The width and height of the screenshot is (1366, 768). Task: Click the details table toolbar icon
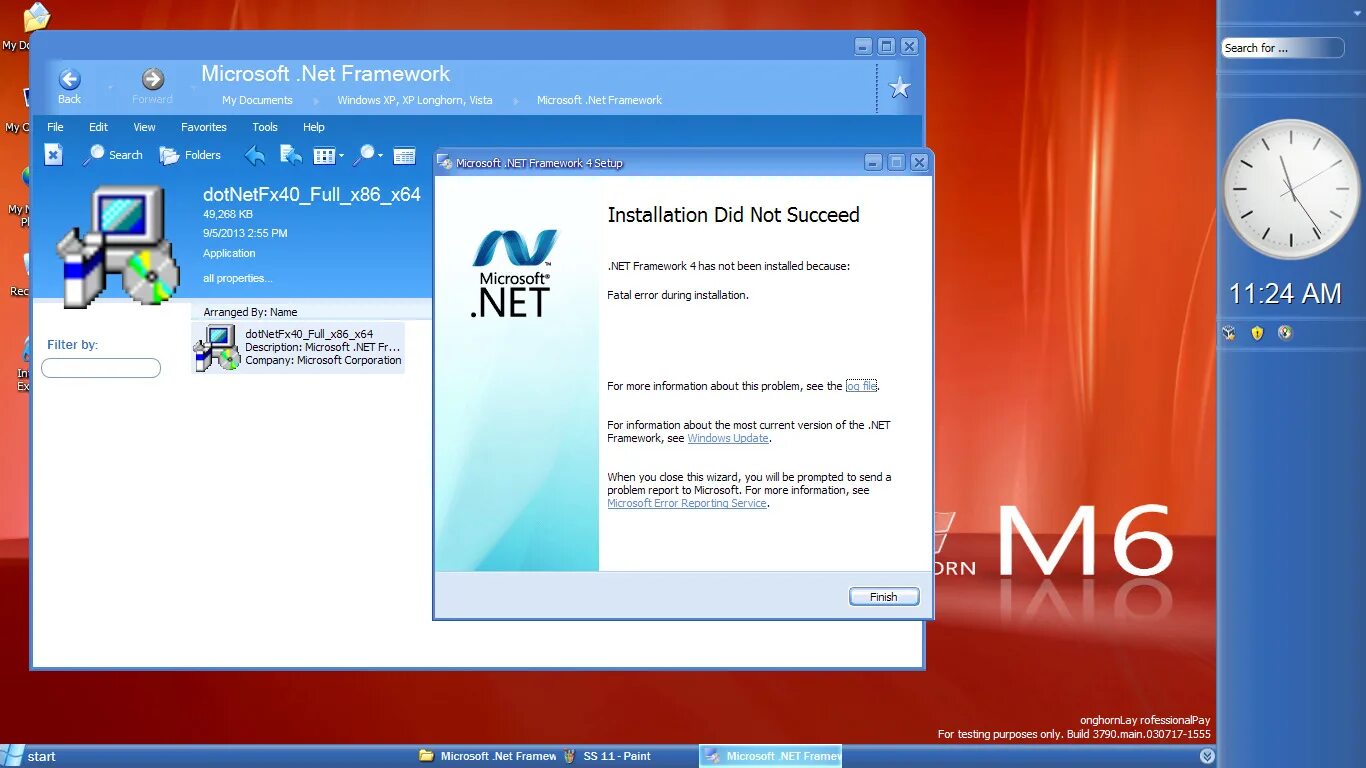(404, 155)
